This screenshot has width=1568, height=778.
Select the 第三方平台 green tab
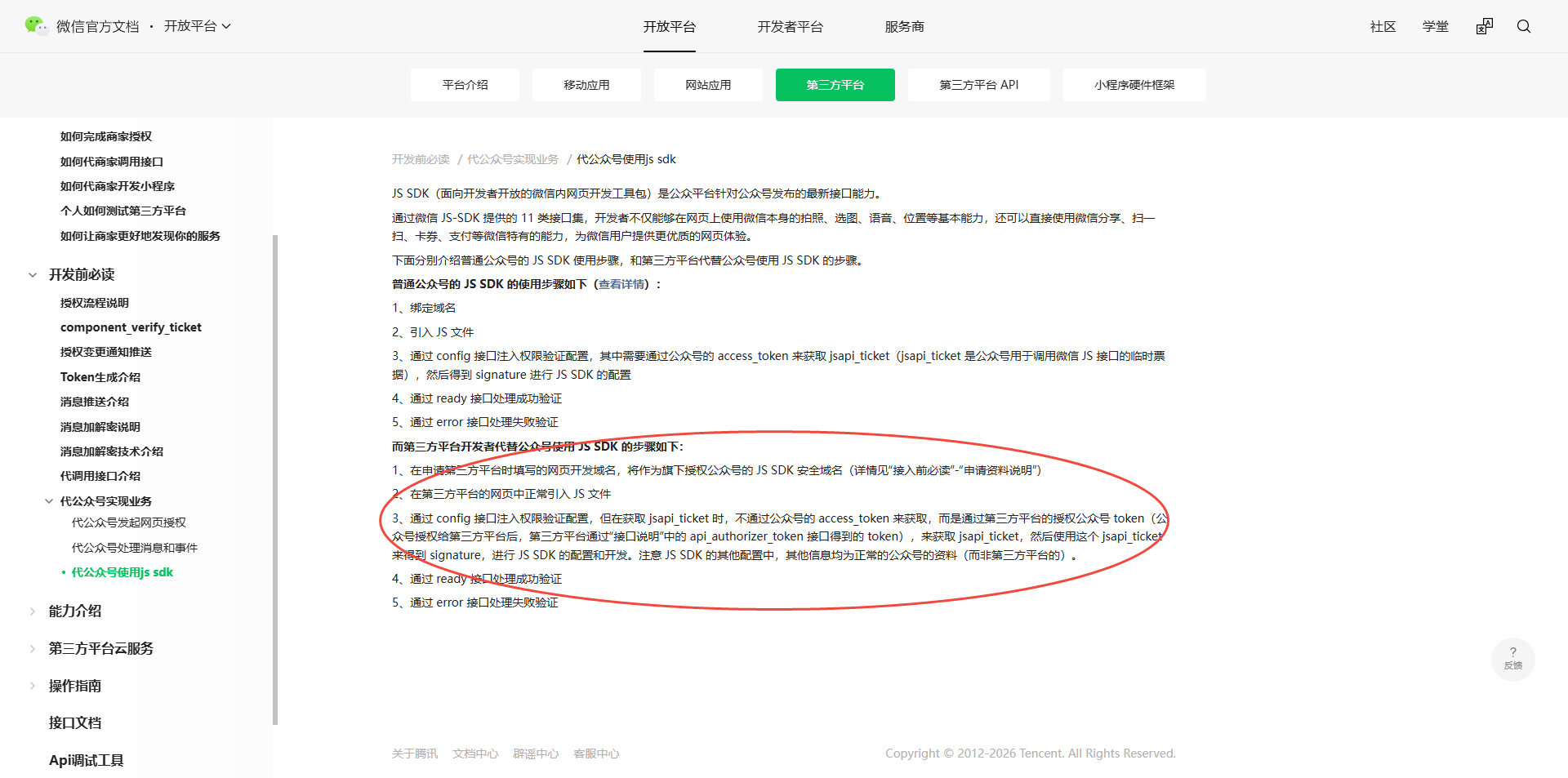point(835,85)
